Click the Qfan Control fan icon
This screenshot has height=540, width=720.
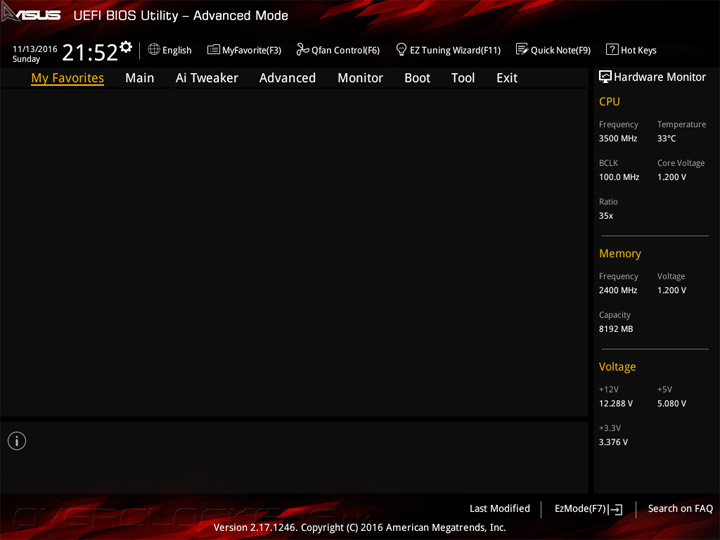pyautogui.click(x=302, y=49)
